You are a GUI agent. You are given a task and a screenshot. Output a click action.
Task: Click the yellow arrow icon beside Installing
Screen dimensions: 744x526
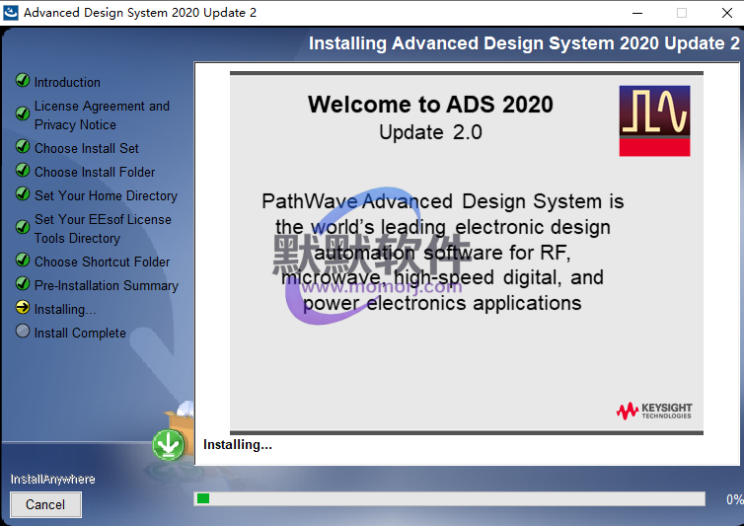click(x=23, y=308)
